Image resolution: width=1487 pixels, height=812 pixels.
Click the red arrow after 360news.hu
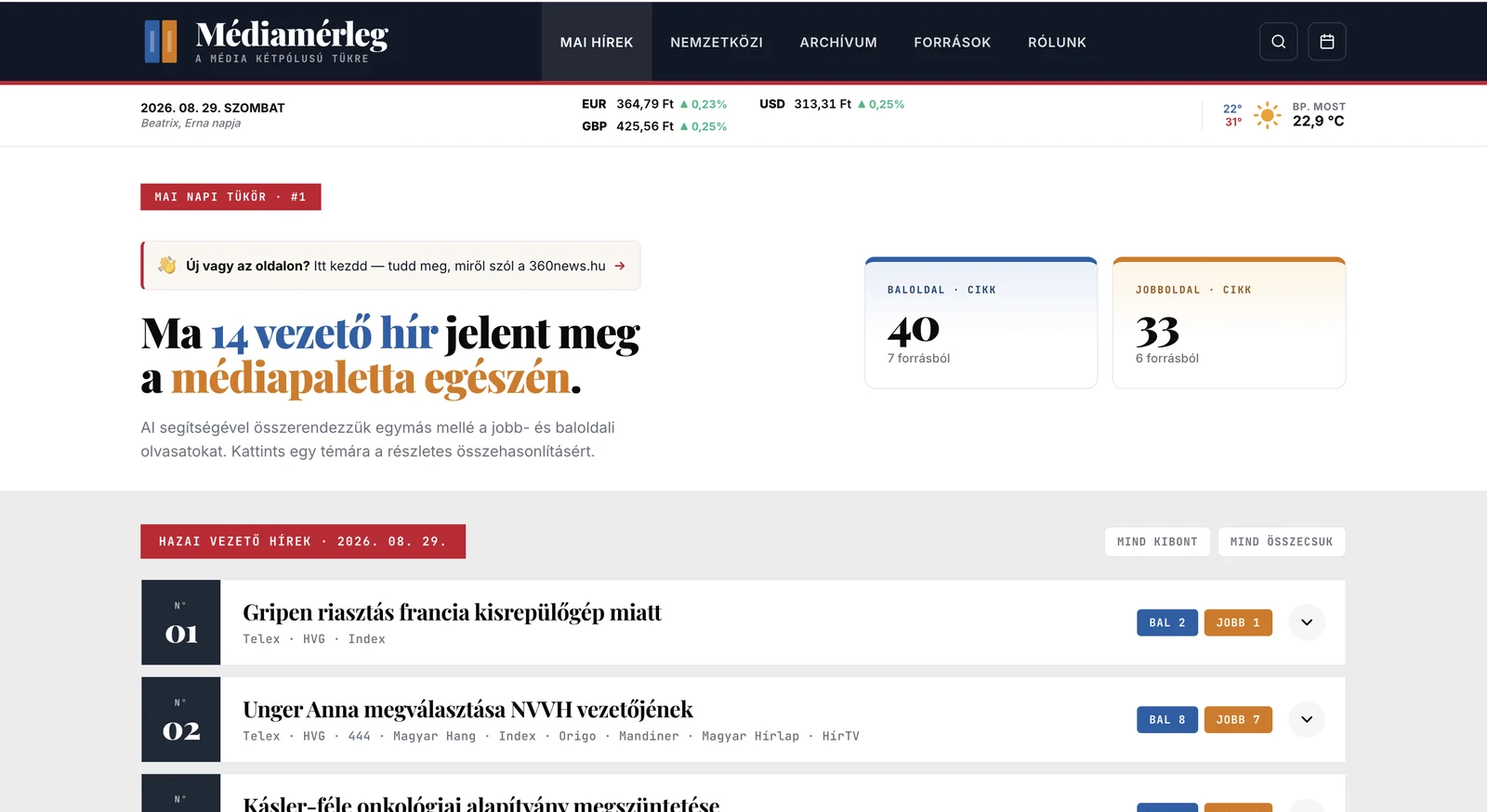pos(620,266)
